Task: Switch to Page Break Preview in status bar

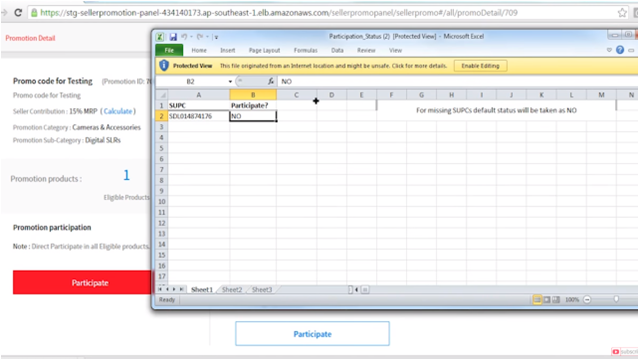Action: click(556, 300)
